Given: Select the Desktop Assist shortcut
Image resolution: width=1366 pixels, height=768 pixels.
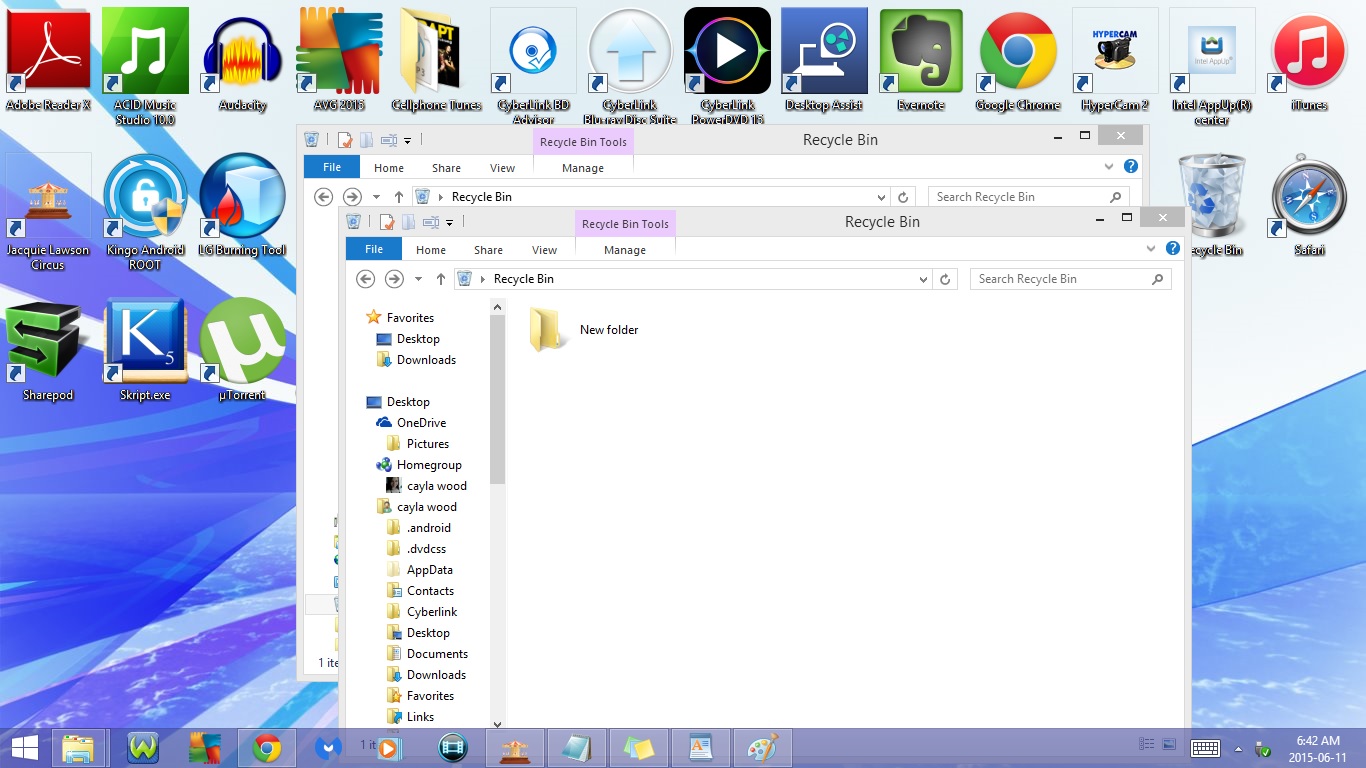Looking at the screenshot, I should pos(824,60).
